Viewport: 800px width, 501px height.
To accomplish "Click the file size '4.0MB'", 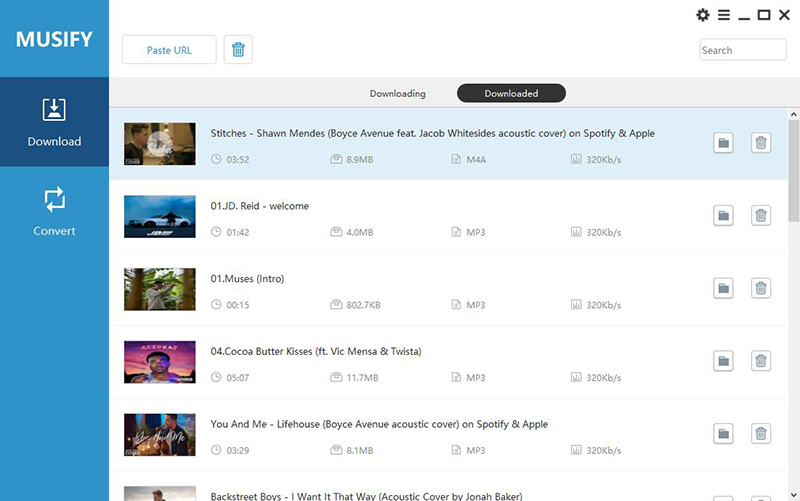I will point(360,232).
